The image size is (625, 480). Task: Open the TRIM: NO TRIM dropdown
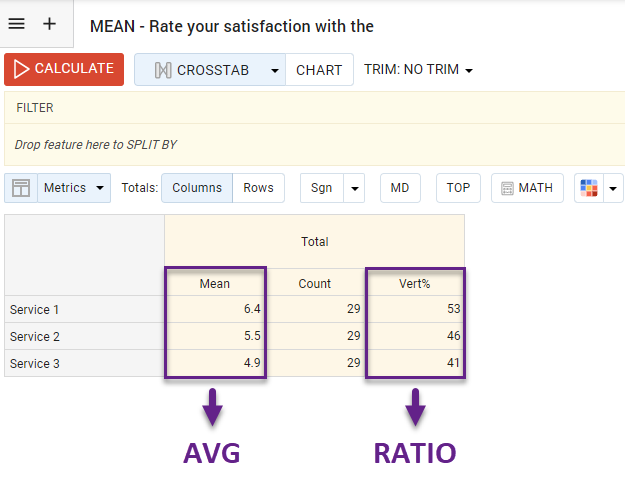(x=418, y=70)
